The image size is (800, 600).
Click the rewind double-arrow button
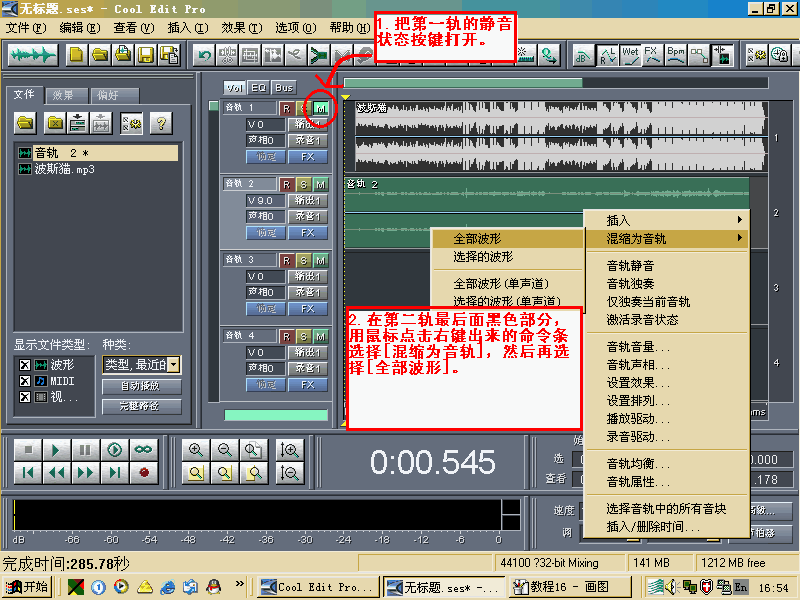click(57, 473)
